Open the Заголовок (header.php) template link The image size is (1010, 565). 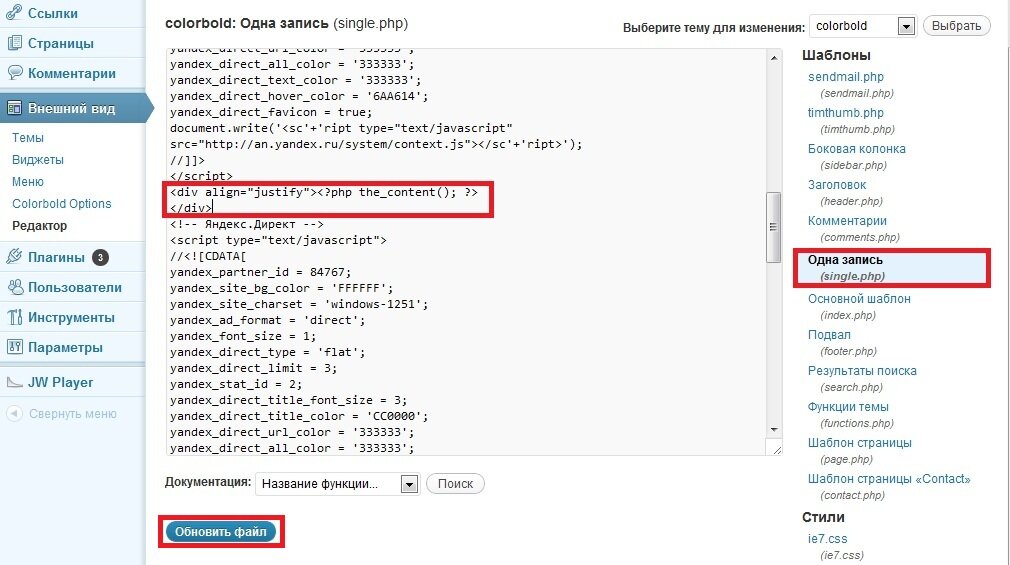837,185
